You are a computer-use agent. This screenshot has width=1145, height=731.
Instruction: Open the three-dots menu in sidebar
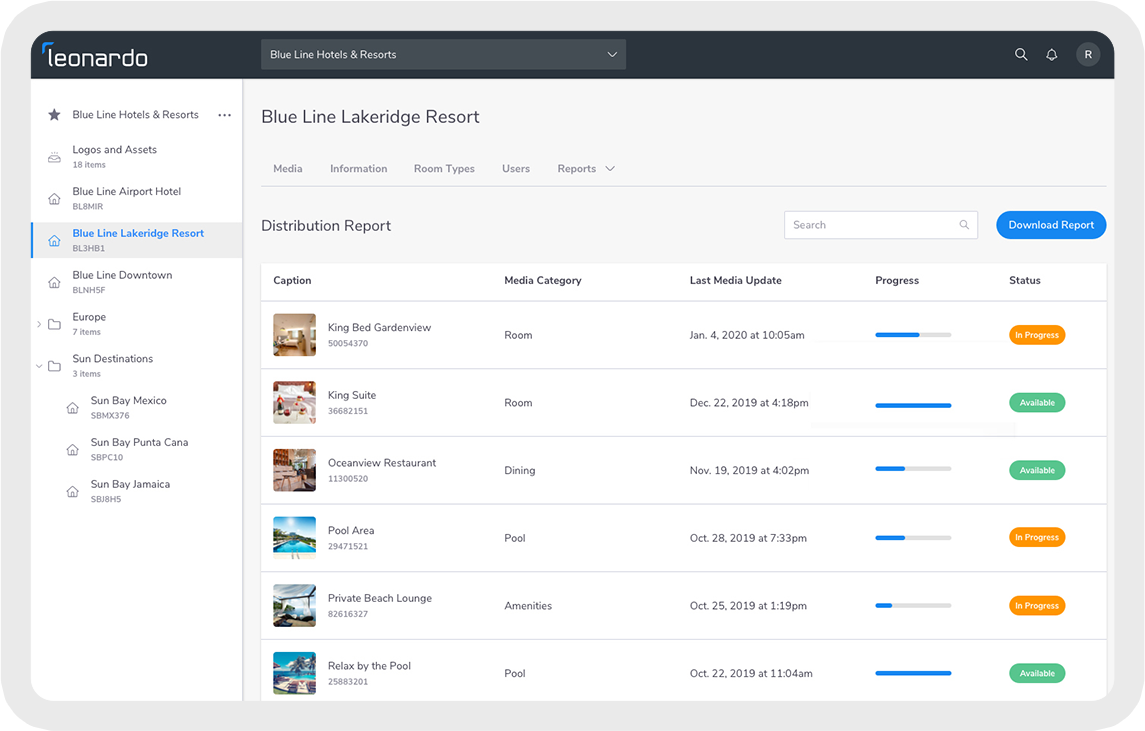tap(224, 115)
